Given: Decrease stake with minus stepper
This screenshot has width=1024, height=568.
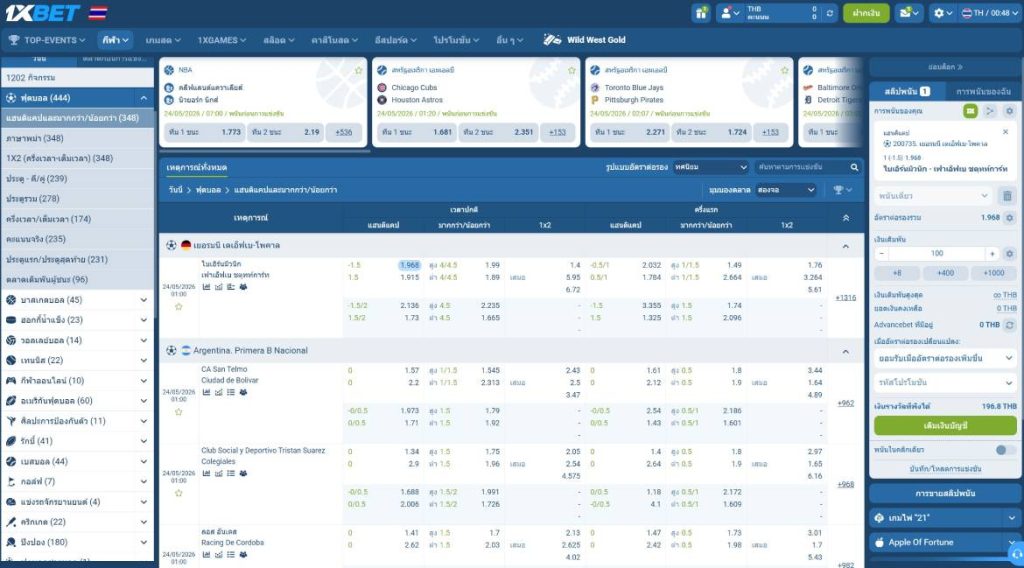Looking at the screenshot, I should point(882,253).
